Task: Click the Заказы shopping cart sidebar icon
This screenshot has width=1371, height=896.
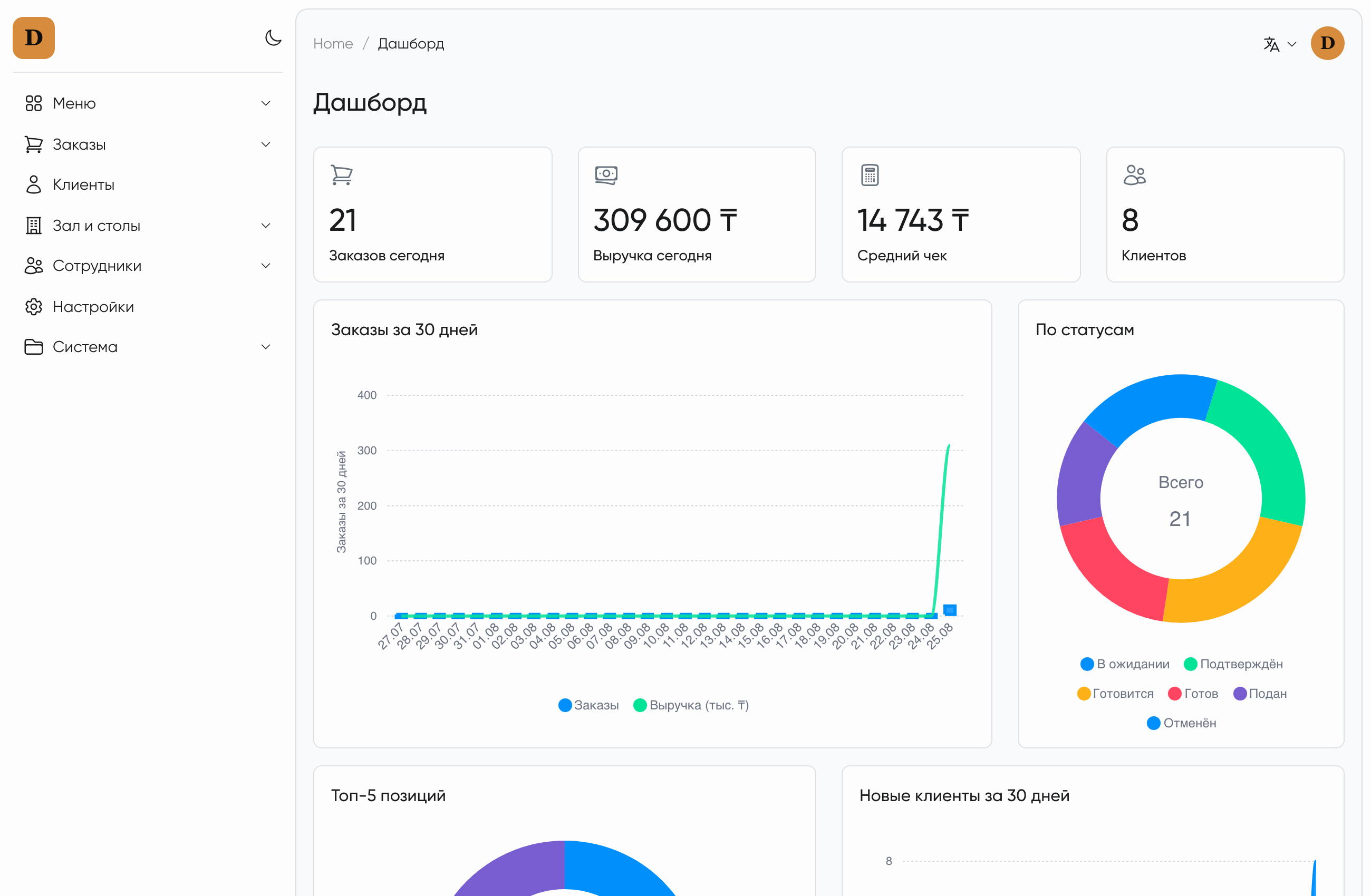Action: point(34,144)
